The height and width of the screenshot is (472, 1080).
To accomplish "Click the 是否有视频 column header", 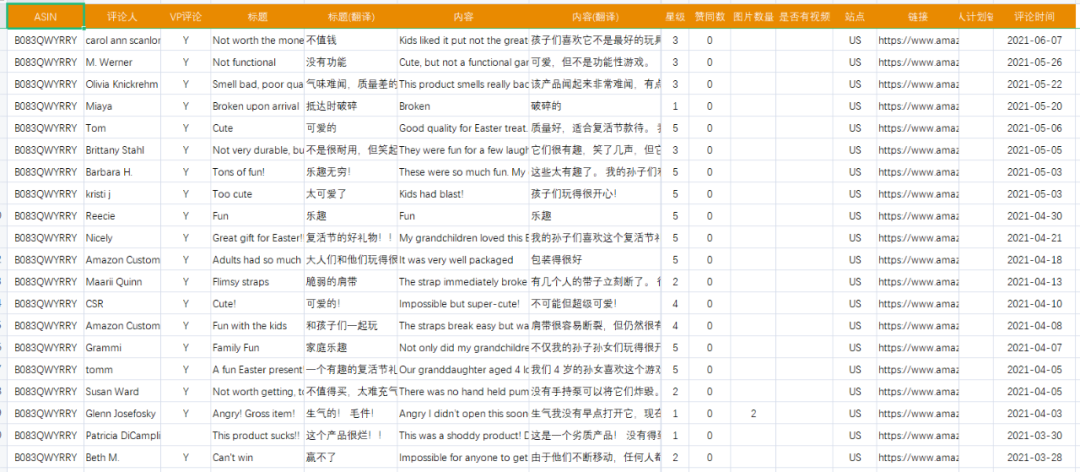I will (x=804, y=17).
